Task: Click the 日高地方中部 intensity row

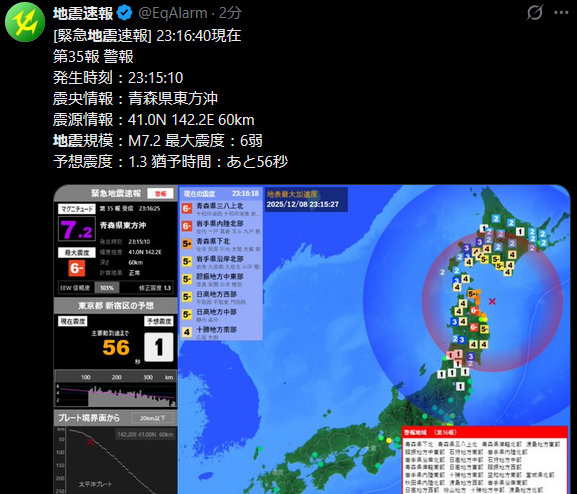Action: 221,315
